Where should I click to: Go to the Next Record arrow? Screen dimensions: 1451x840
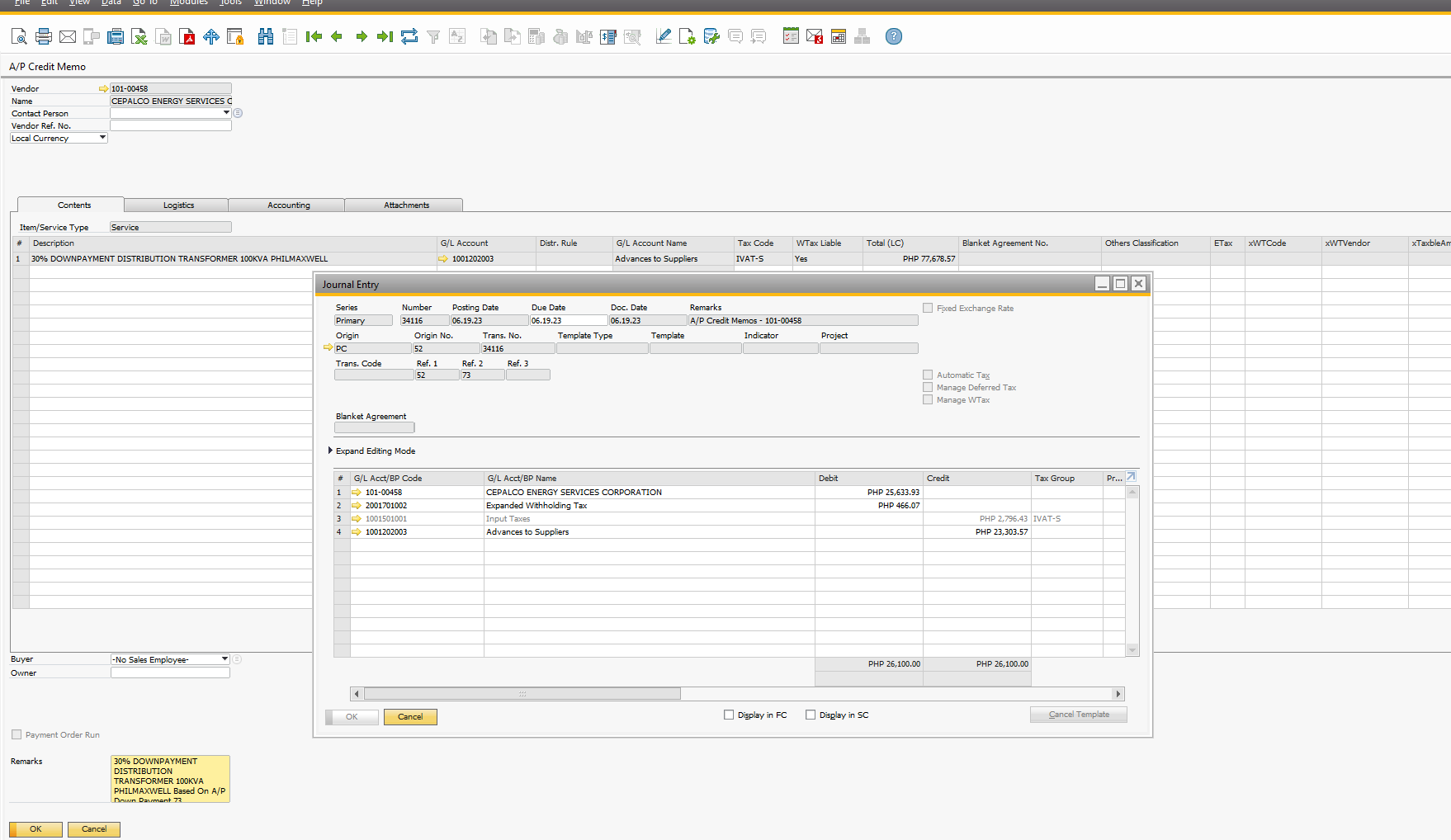tap(362, 36)
